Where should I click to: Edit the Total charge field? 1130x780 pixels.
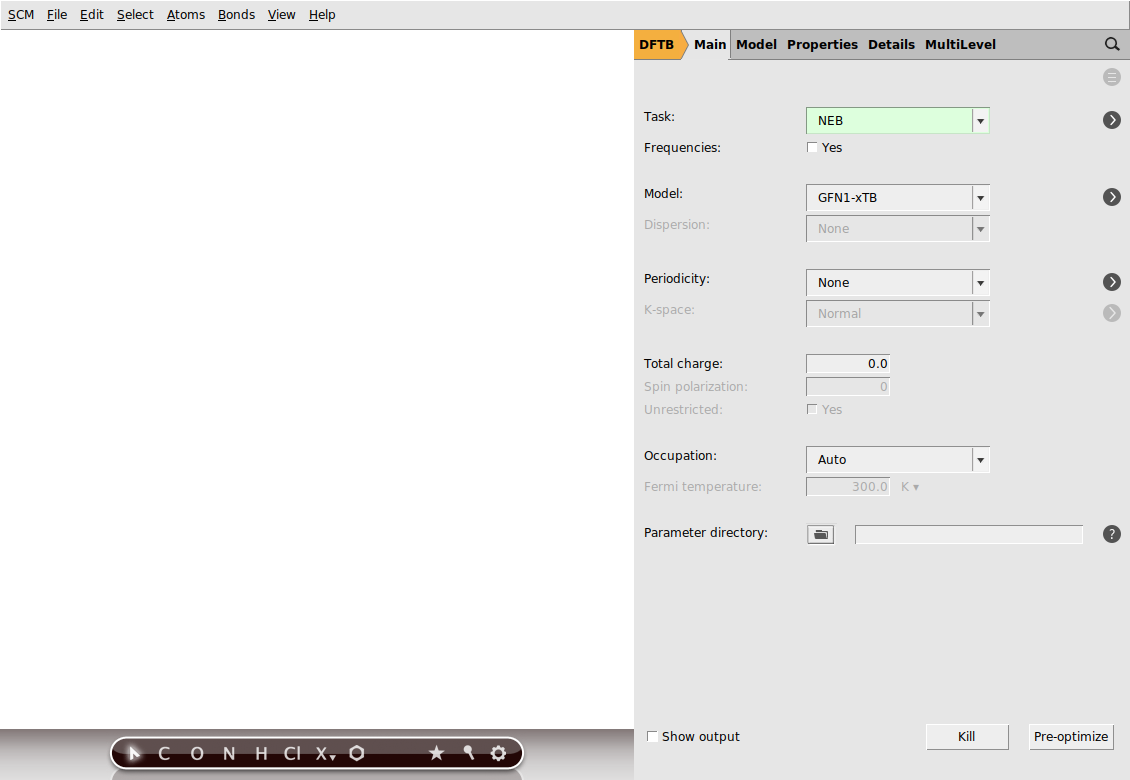(847, 363)
